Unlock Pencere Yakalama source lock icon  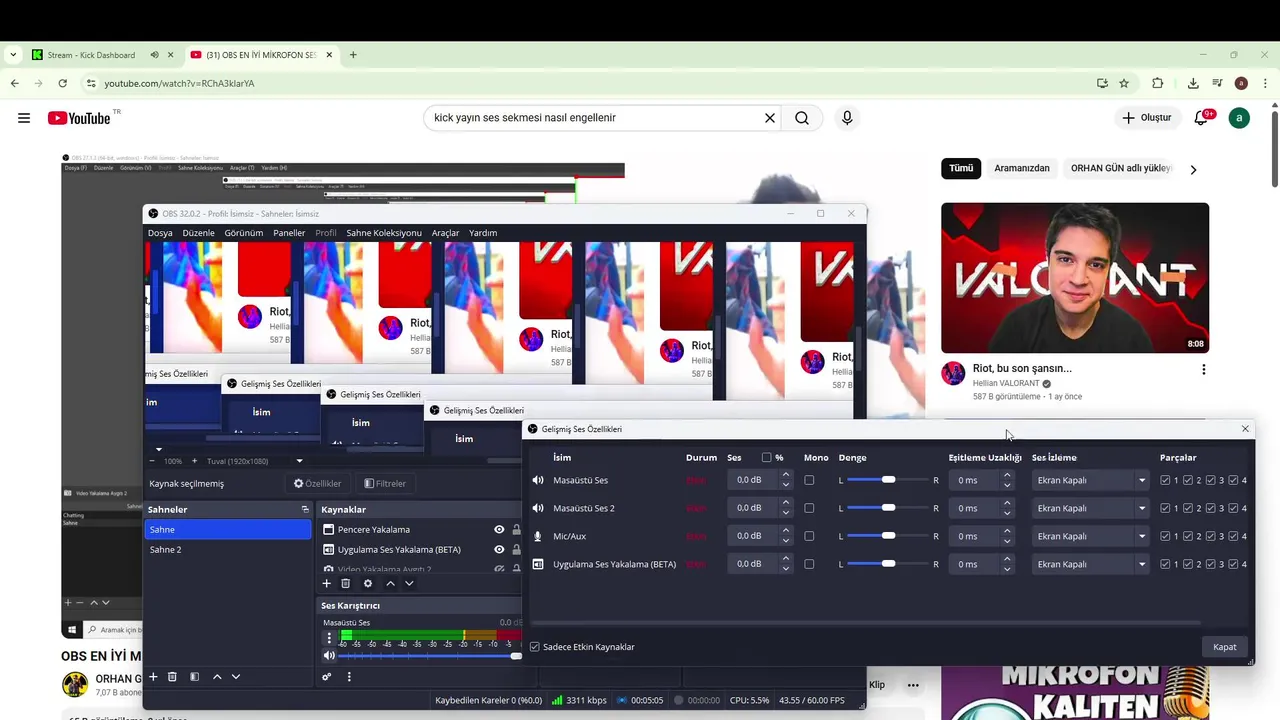click(517, 530)
